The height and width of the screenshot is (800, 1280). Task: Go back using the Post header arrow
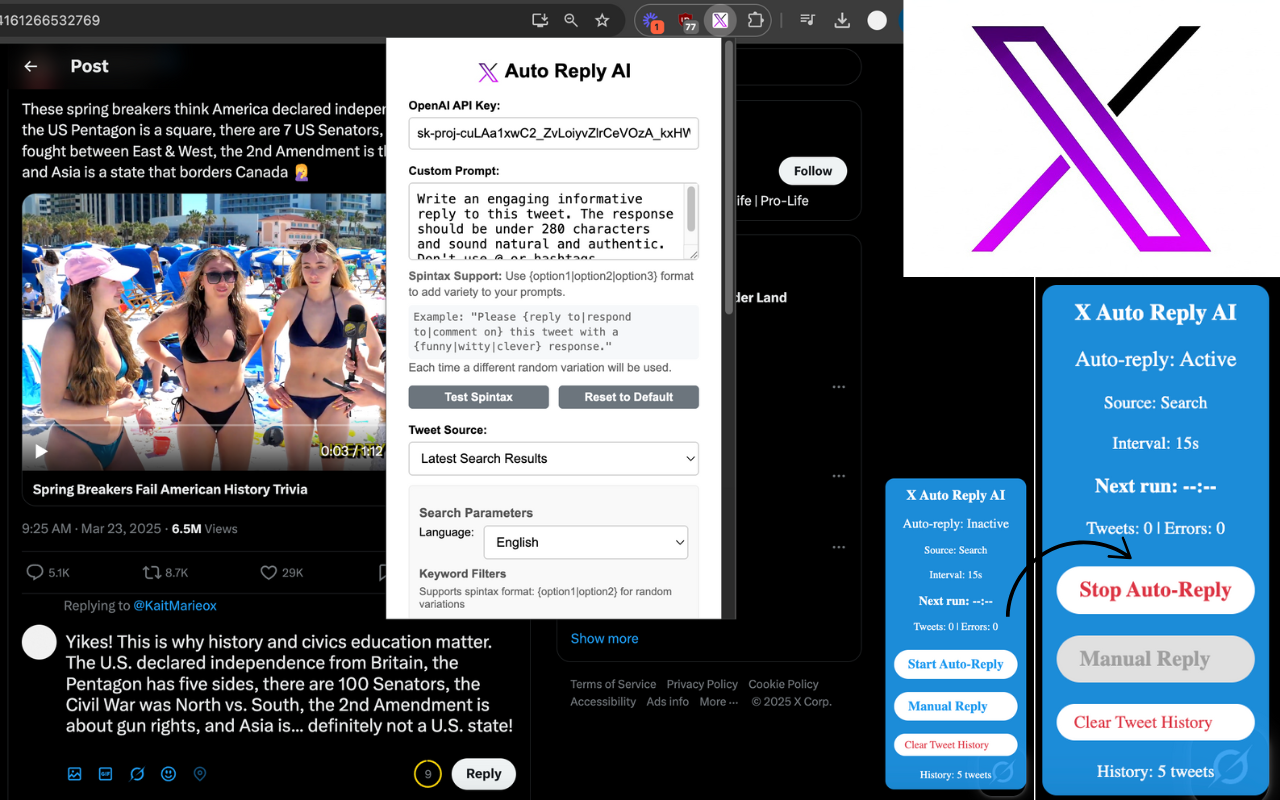(31, 66)
